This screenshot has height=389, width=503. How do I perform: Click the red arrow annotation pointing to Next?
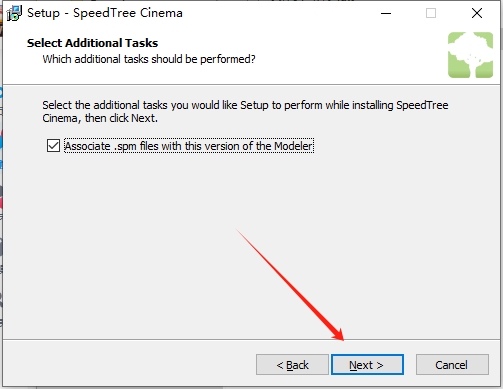tap(290, 285)
